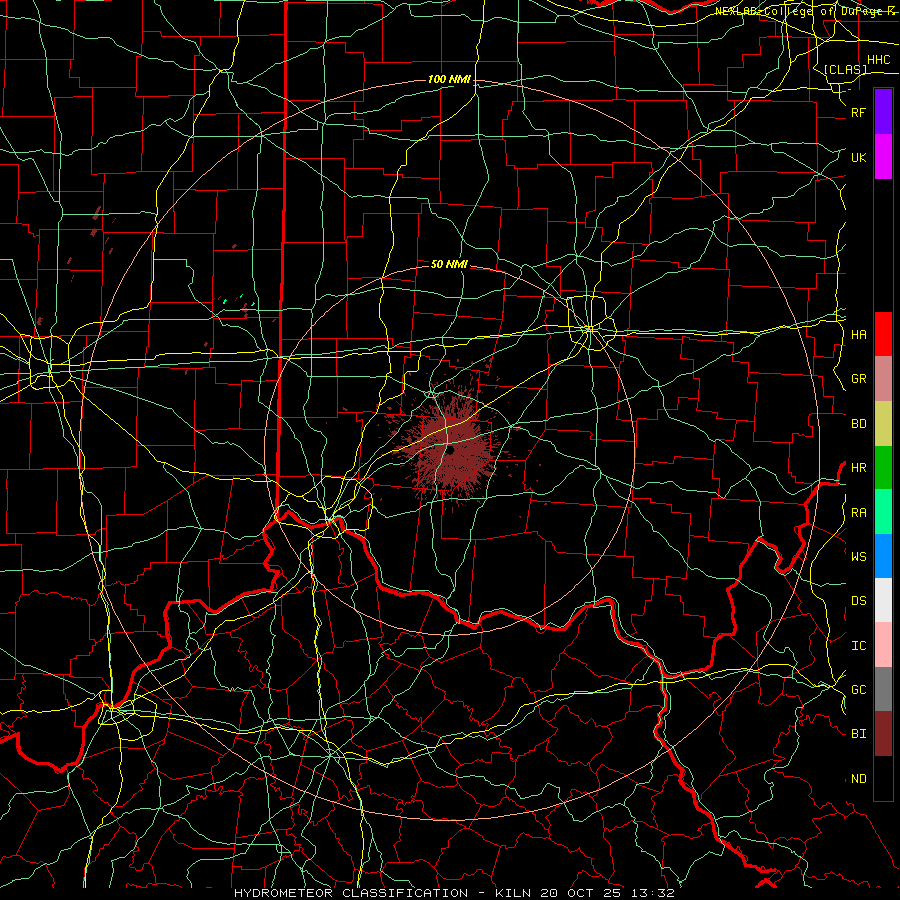Image resolution: width=900 pixels, height=900 pixels.
Task: Click the ND legend label
Action: pos(859,779)
